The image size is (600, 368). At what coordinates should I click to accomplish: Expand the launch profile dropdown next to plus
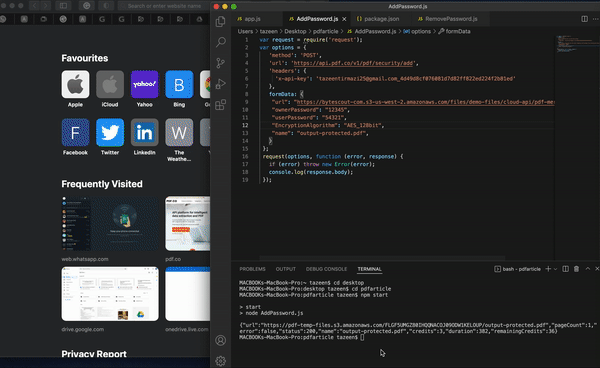tap(555, 269)
